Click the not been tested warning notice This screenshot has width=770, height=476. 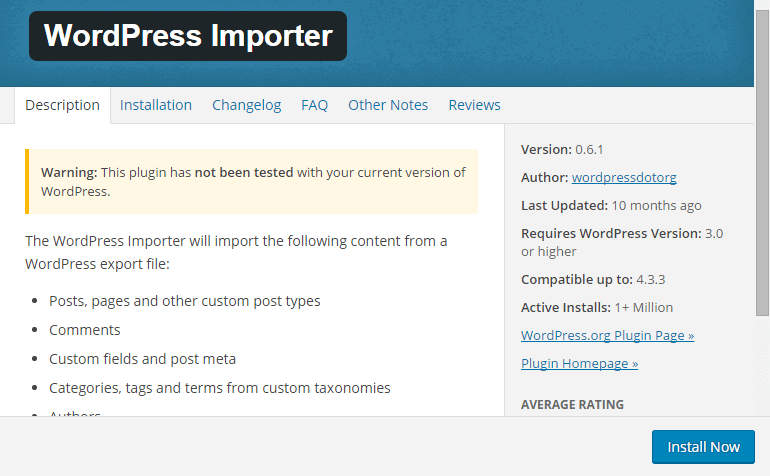tap(251, 182)
